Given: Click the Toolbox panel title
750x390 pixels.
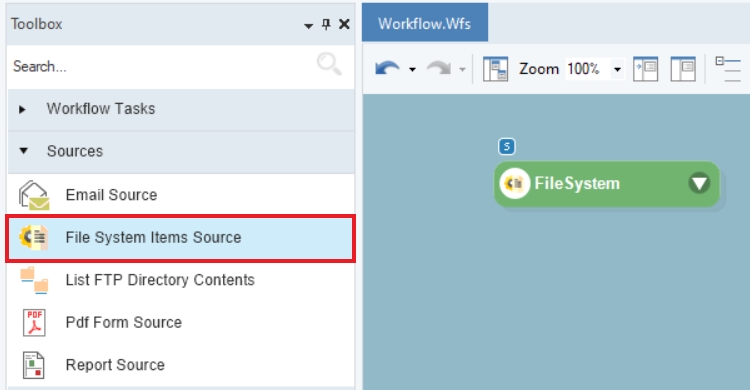Looking at the screenshot, I should pyautogui.click(x=37, y=24).
